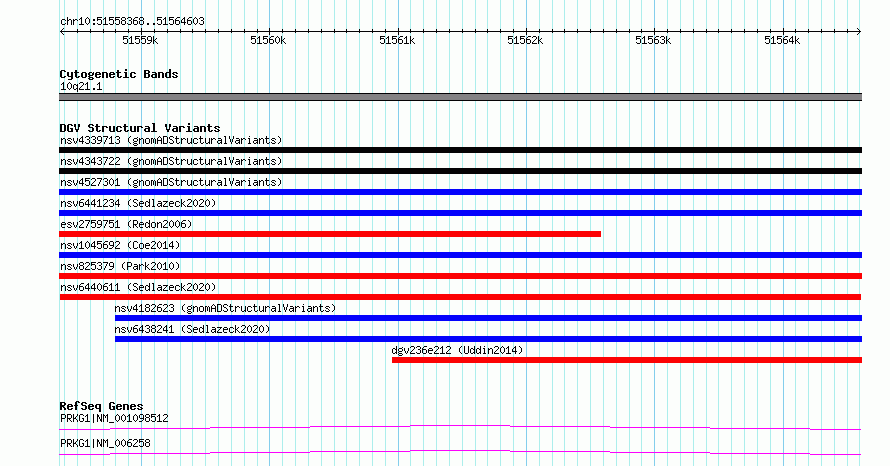Click the 51562k ruler tick label
Image resolution: width=890 pixels, height=466 pixels.
click(525, 40)
